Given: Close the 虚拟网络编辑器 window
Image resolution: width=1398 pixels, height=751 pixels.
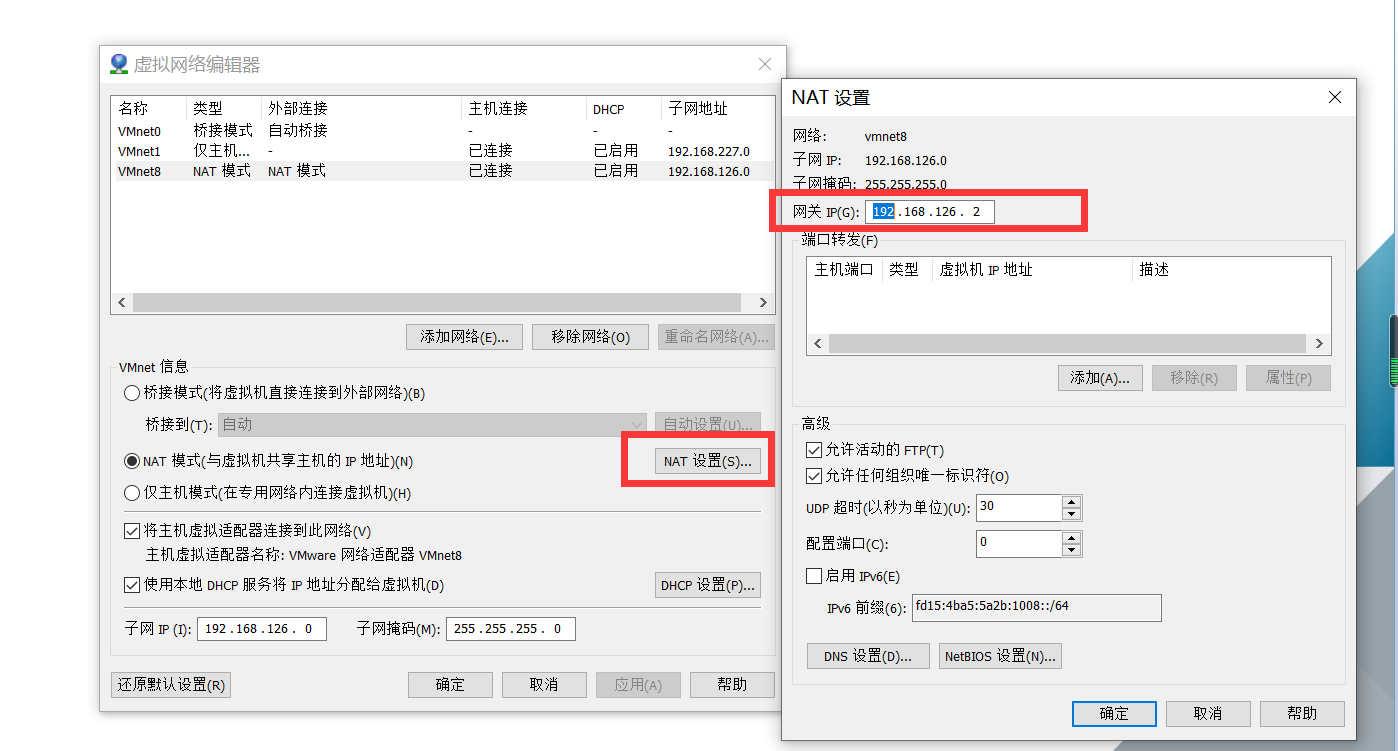Looking at the screenshot, I should [765, 64].
